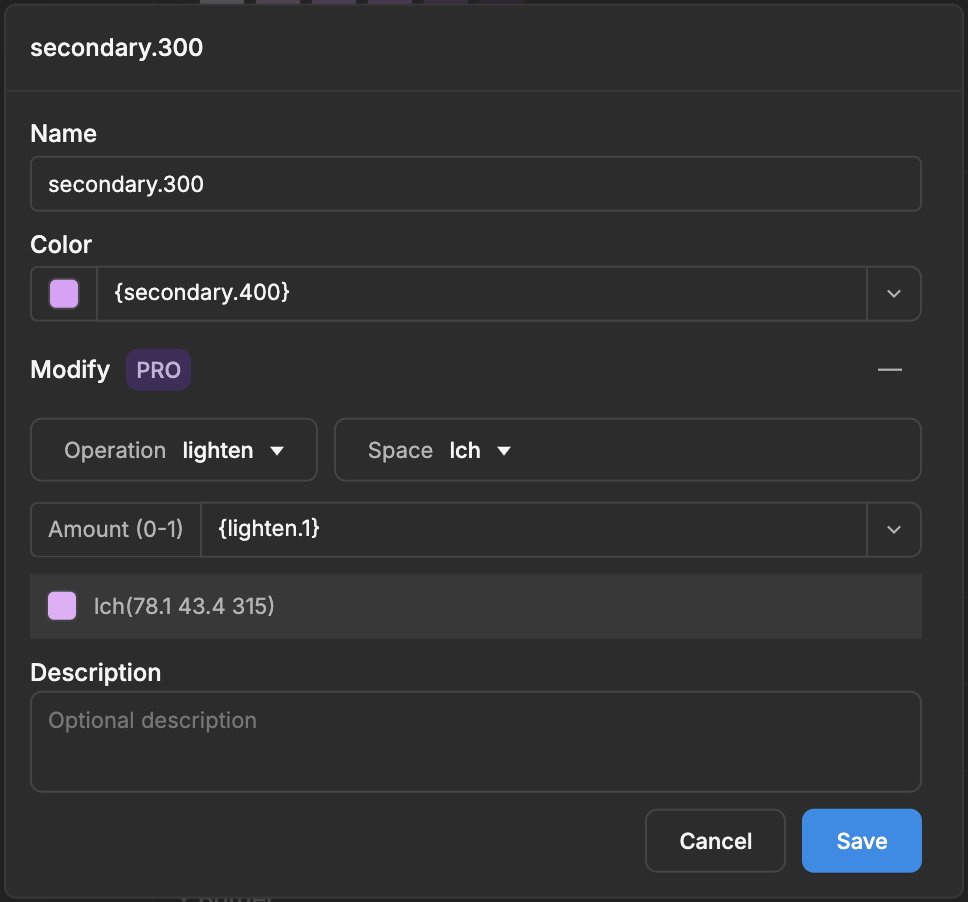968x902 pixels.
Task: Save the secondary.300 token
Action: tap(862, 841)
